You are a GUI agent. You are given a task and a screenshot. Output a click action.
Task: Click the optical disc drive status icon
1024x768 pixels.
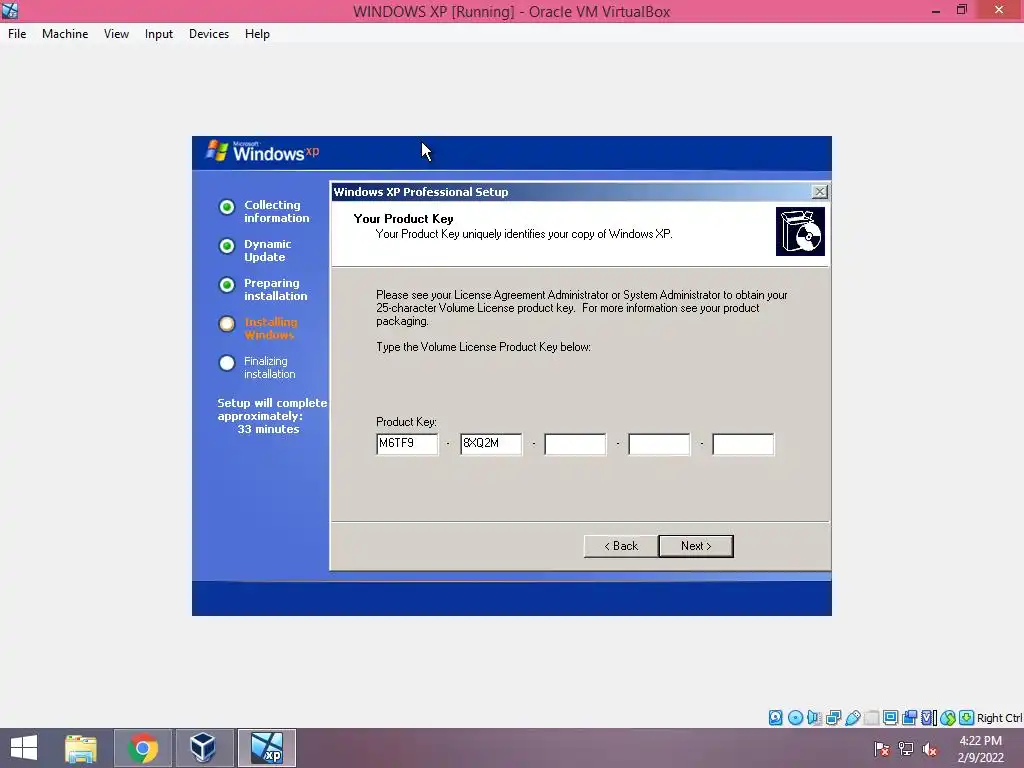point(795,718)
